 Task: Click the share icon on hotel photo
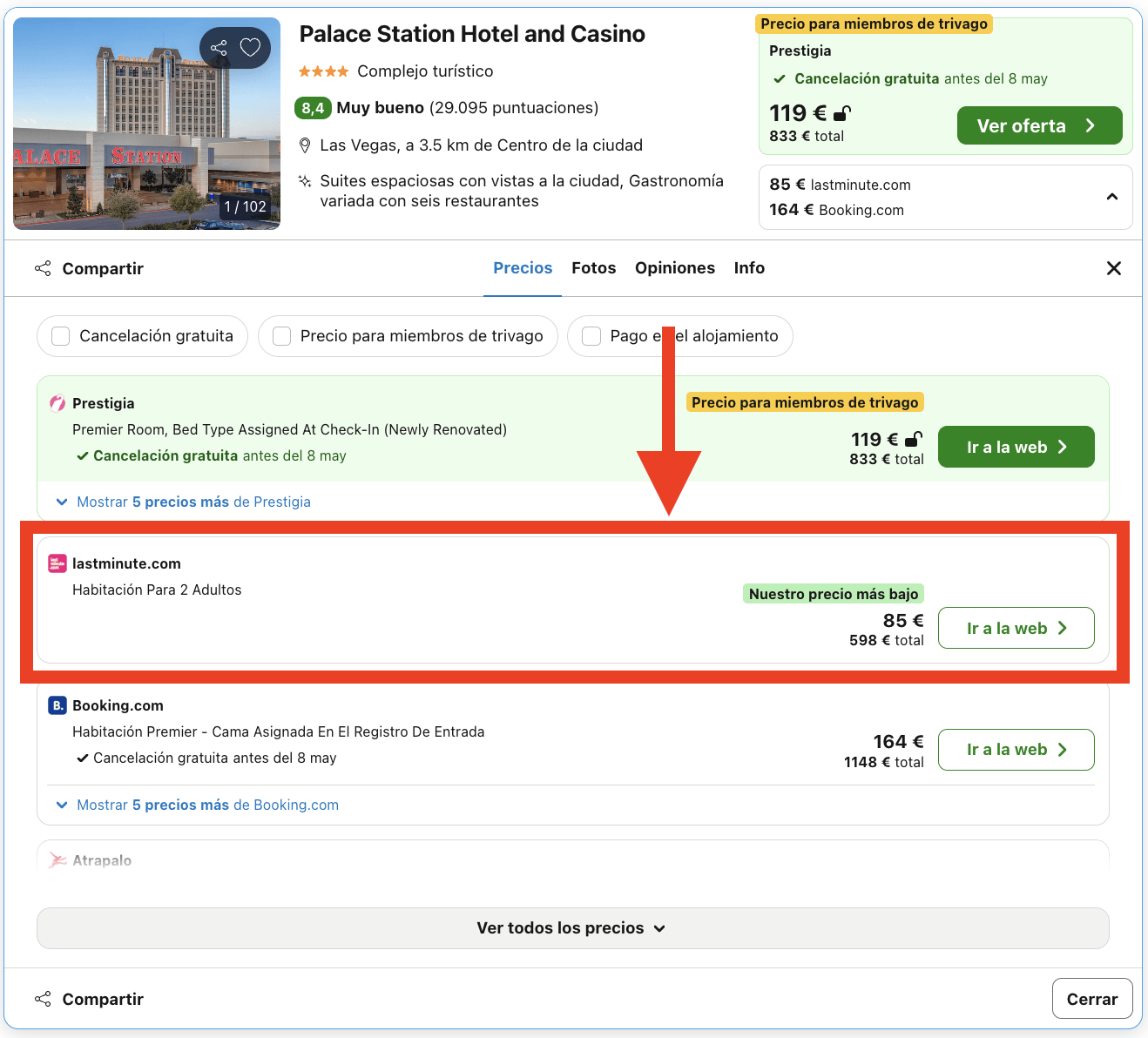click(219, 48)
